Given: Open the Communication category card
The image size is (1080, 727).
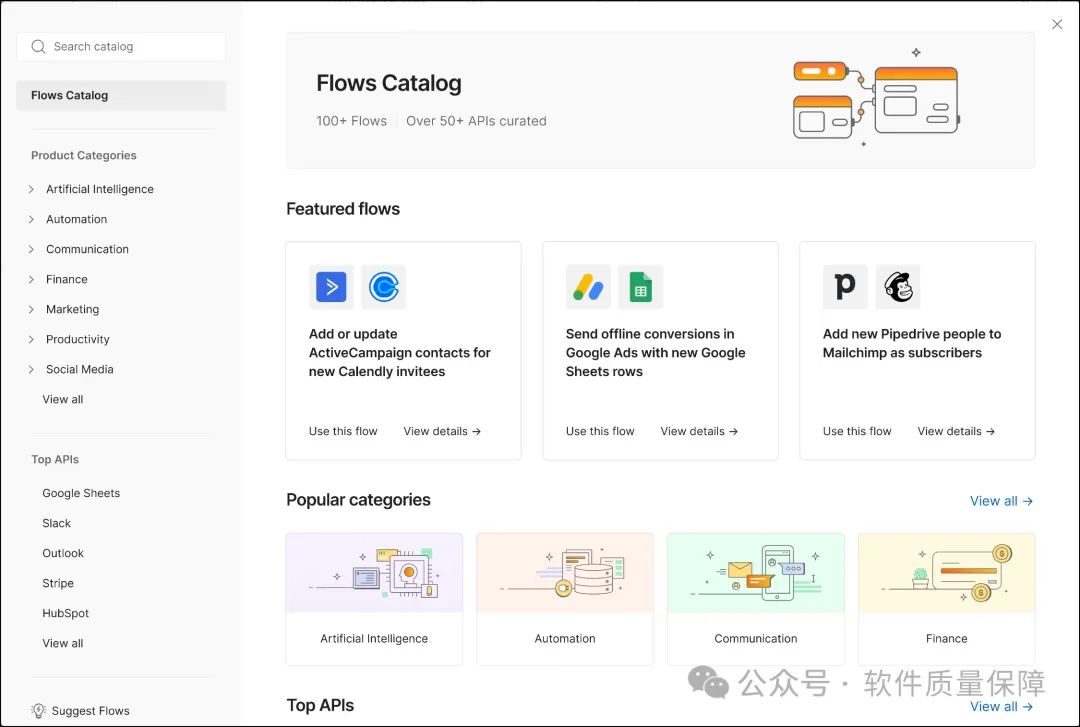Looking at the screenshot, I should point(756,599).
